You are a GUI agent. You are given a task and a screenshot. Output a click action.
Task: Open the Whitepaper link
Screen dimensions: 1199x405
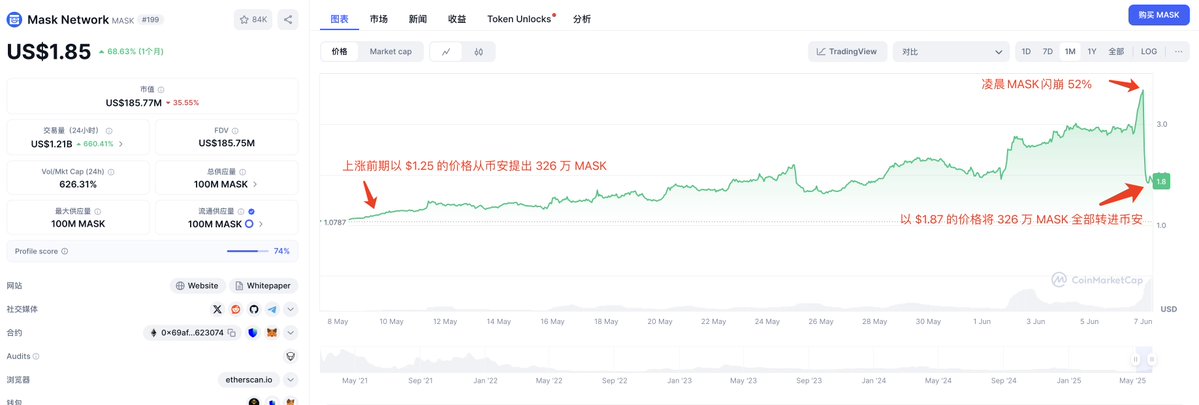pyautogui.click(x=263, y=286)
